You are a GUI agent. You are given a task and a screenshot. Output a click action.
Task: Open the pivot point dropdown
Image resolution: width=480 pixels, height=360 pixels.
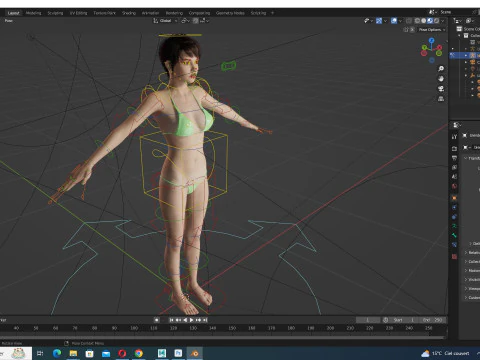click(x=185, y=21)
